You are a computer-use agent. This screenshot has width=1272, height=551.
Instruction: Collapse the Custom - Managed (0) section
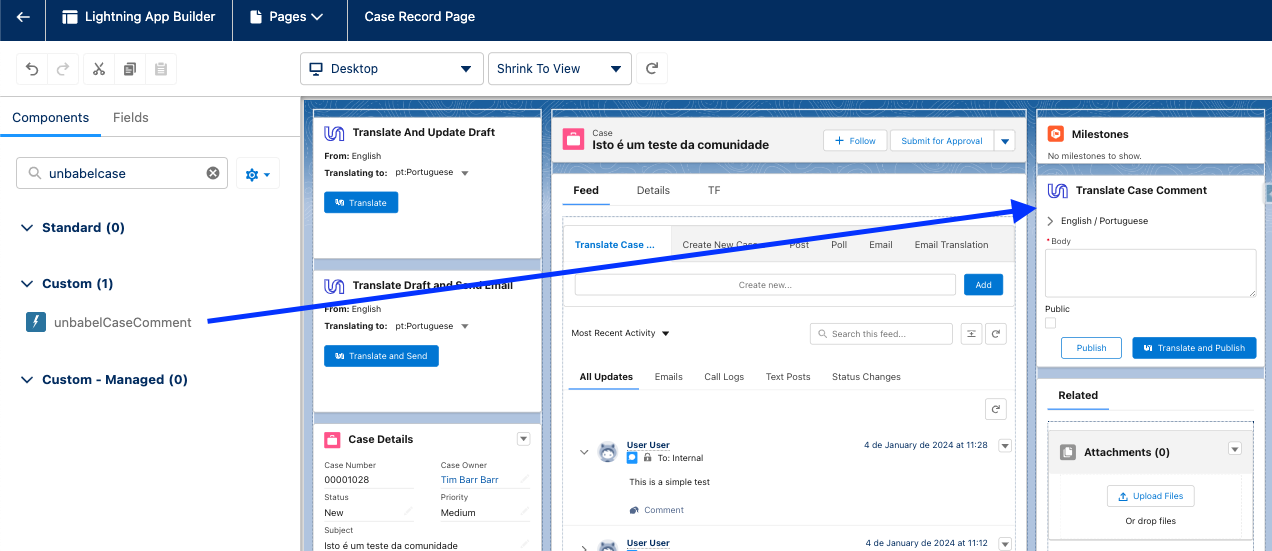pyautogui.click(x=27, y=380)
